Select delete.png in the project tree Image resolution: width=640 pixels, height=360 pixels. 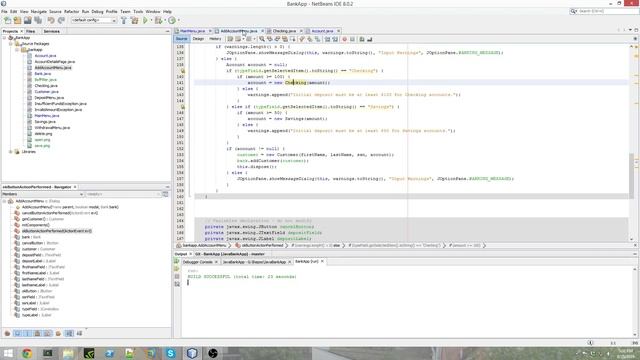click(x=43, y=133)
